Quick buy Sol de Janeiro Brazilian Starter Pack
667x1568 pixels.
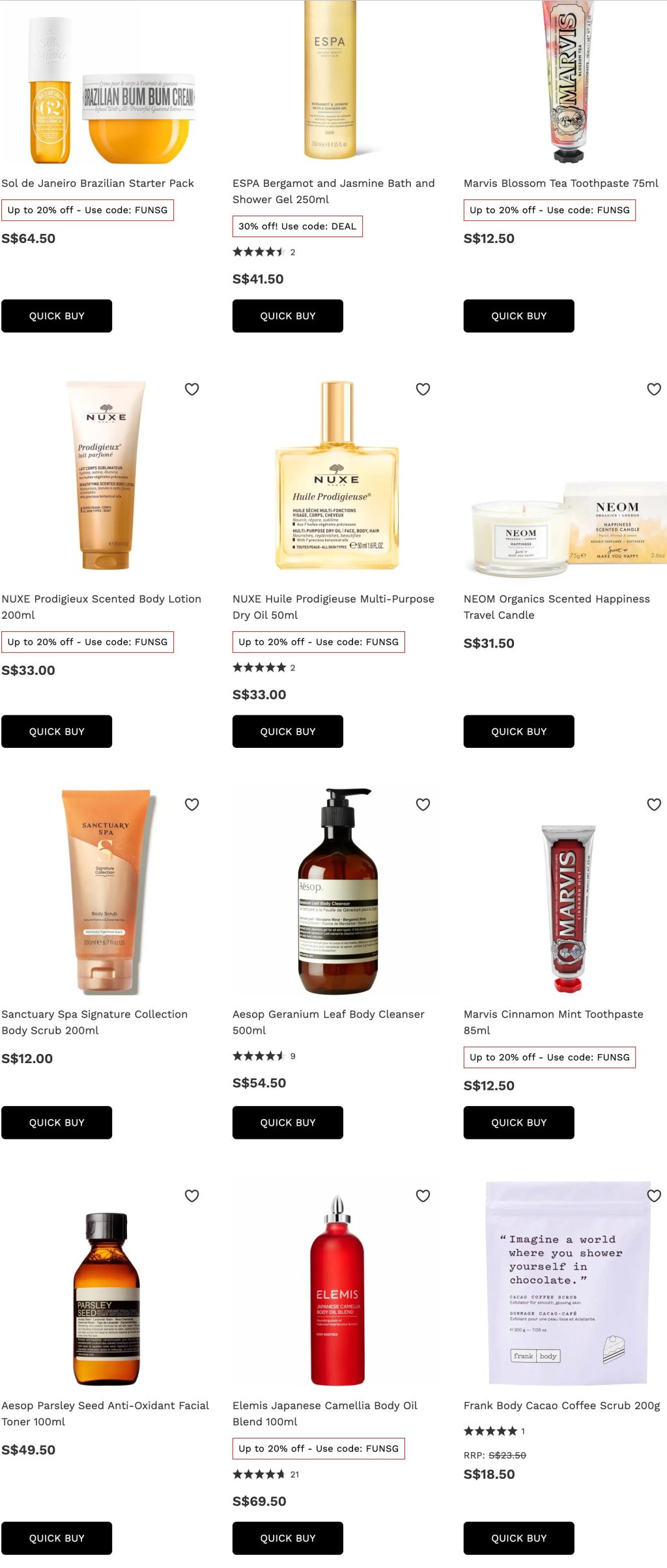tap(57, 316)
